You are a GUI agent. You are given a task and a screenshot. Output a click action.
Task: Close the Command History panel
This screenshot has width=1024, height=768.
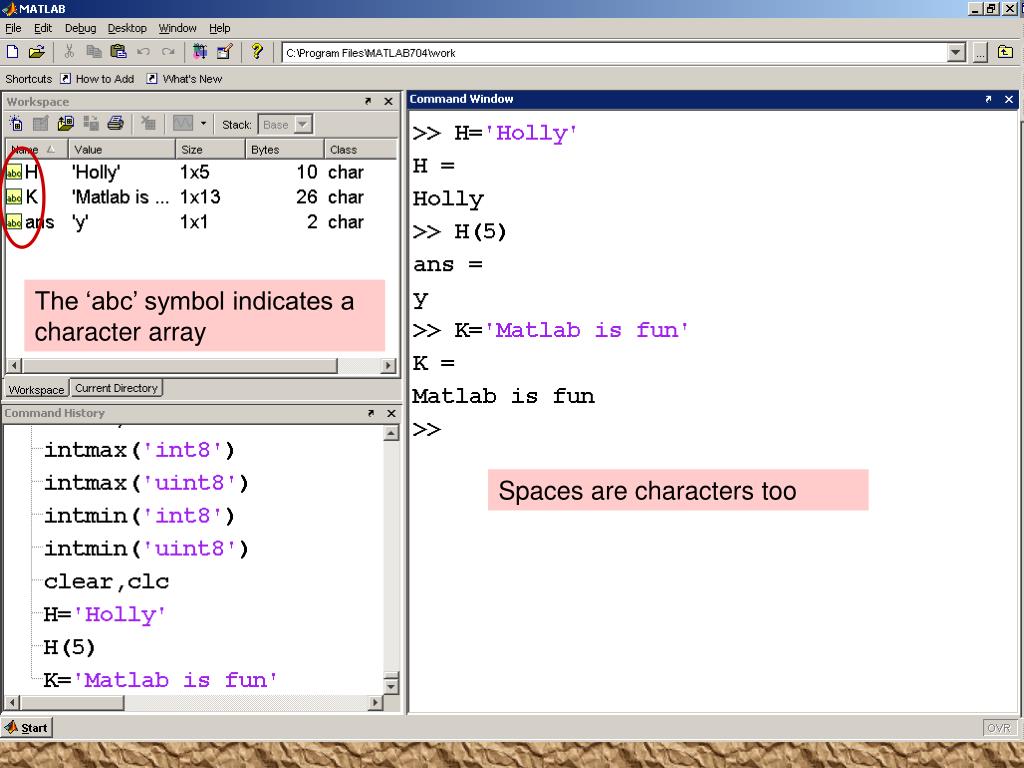[x=391, y=413]
